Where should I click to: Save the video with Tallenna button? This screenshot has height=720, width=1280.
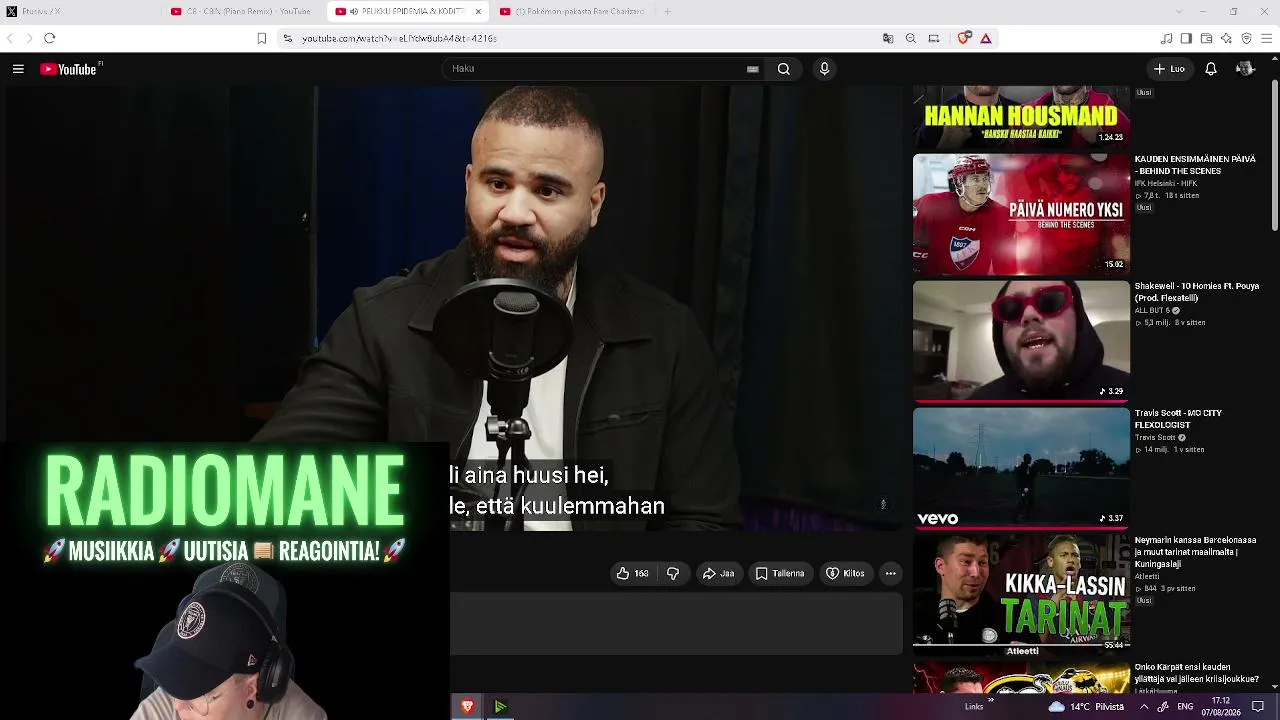(780, 573)
